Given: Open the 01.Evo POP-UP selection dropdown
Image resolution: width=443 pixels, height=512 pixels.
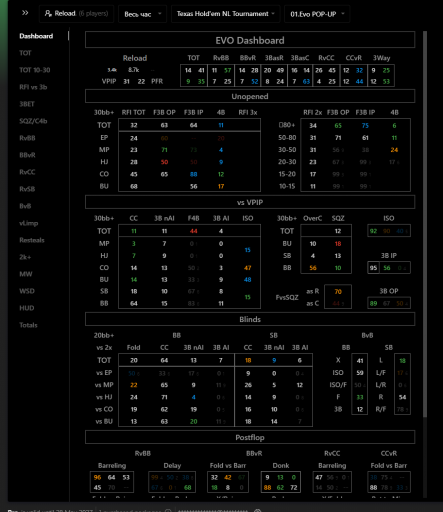Looking at the screenshot, I should coord(317,14).
